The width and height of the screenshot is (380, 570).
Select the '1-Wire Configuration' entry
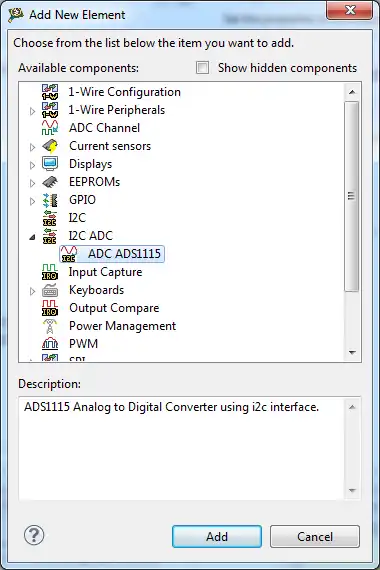coord(124,92)
